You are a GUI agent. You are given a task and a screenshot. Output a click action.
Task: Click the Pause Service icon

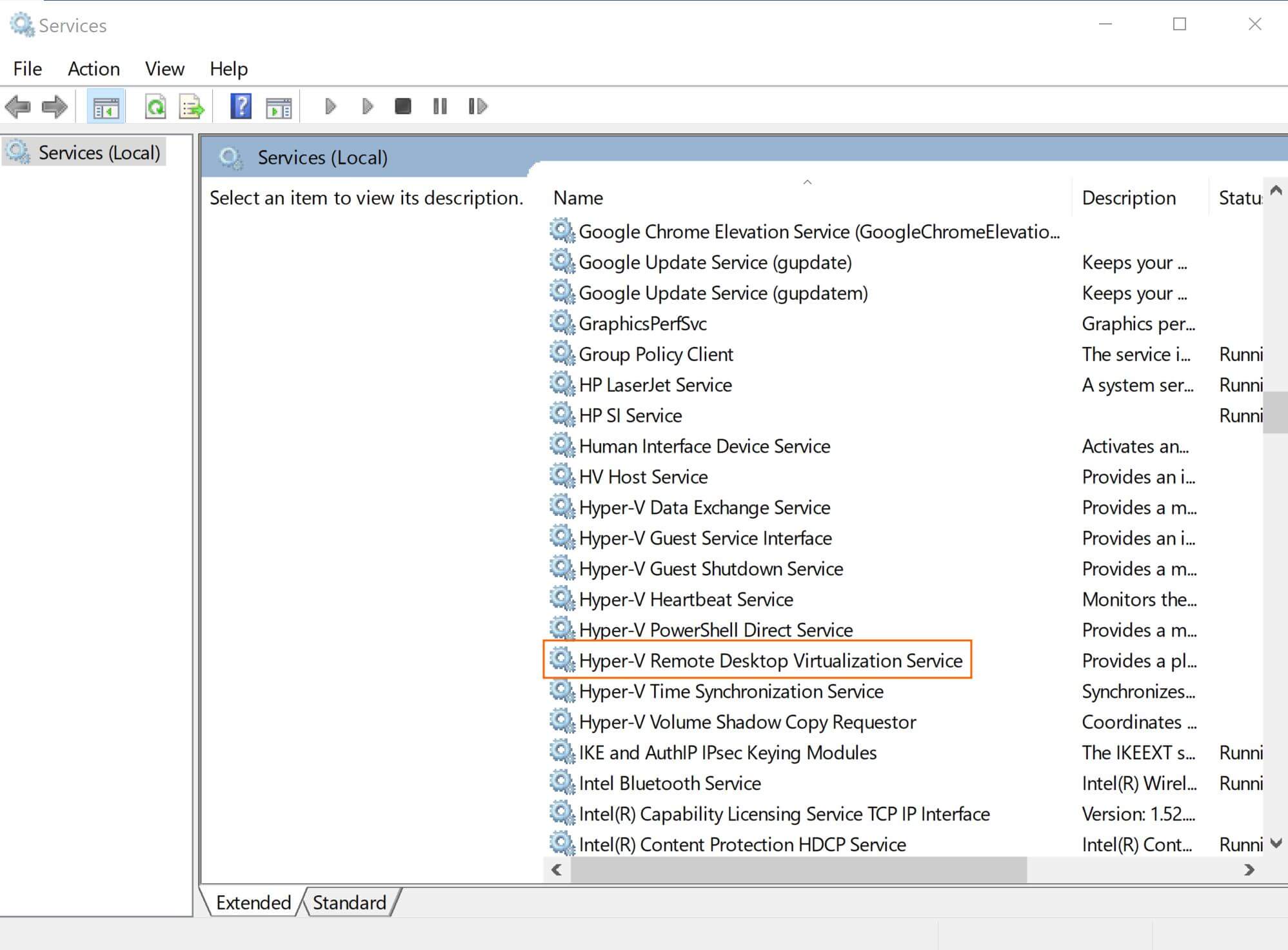click(x=439, y=106)
